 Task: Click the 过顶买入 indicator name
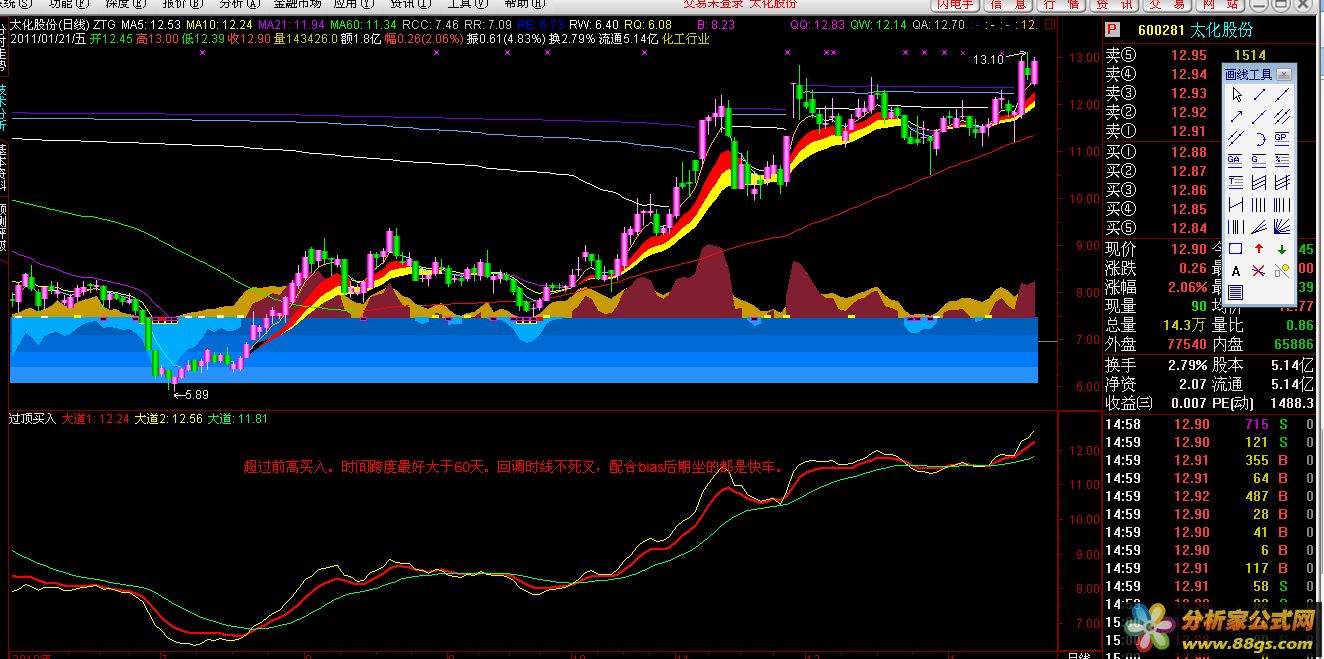[32, 419]
